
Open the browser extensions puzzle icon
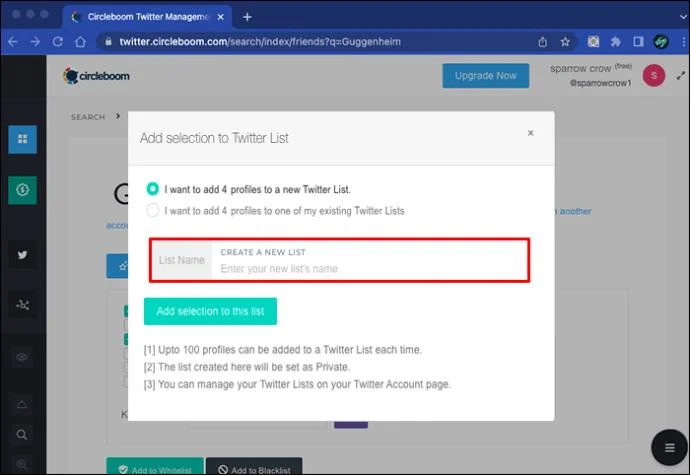(616, 42)
